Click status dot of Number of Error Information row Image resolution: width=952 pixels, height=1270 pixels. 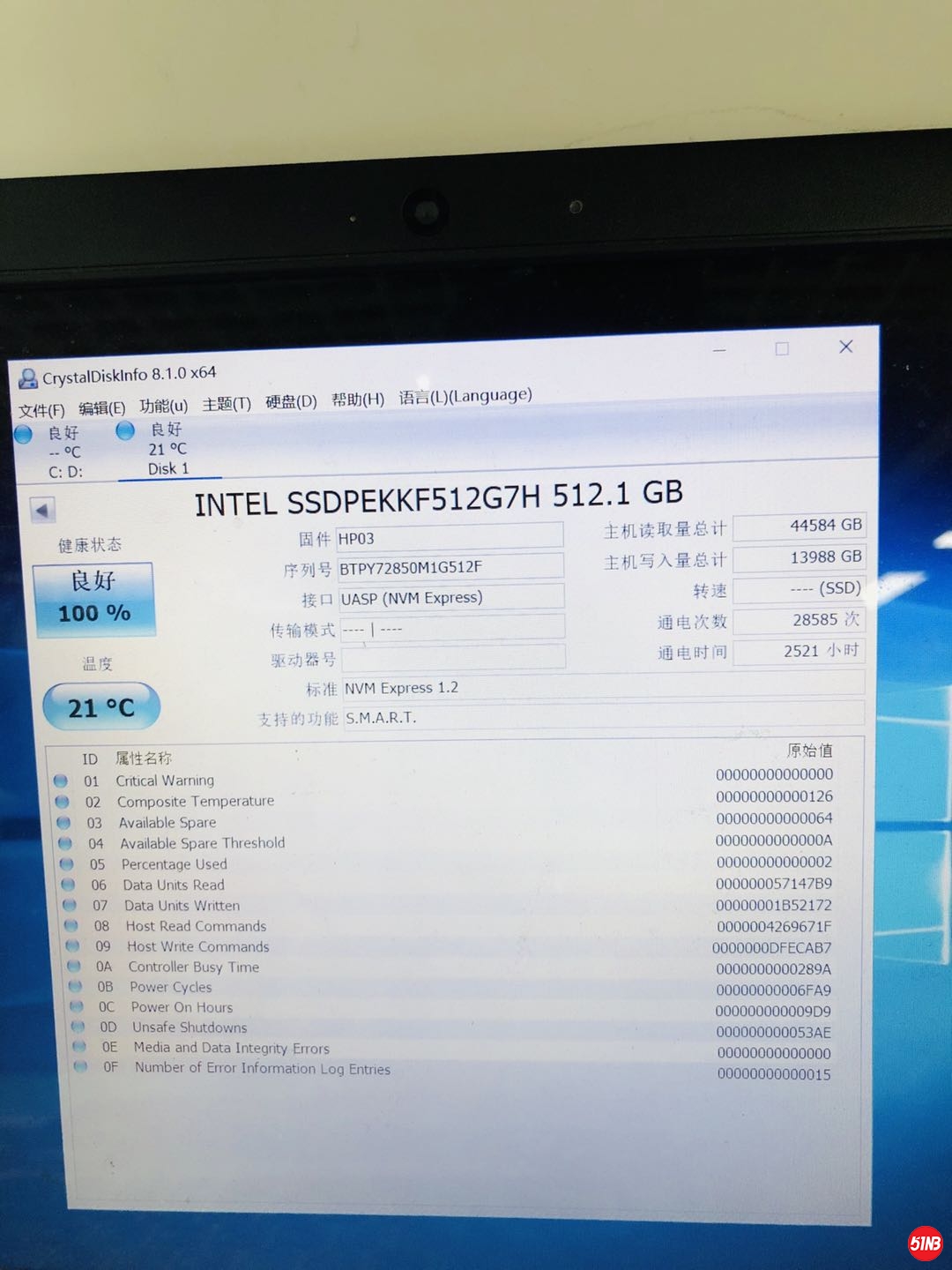pyautogui.click(x=81, y=1066)
